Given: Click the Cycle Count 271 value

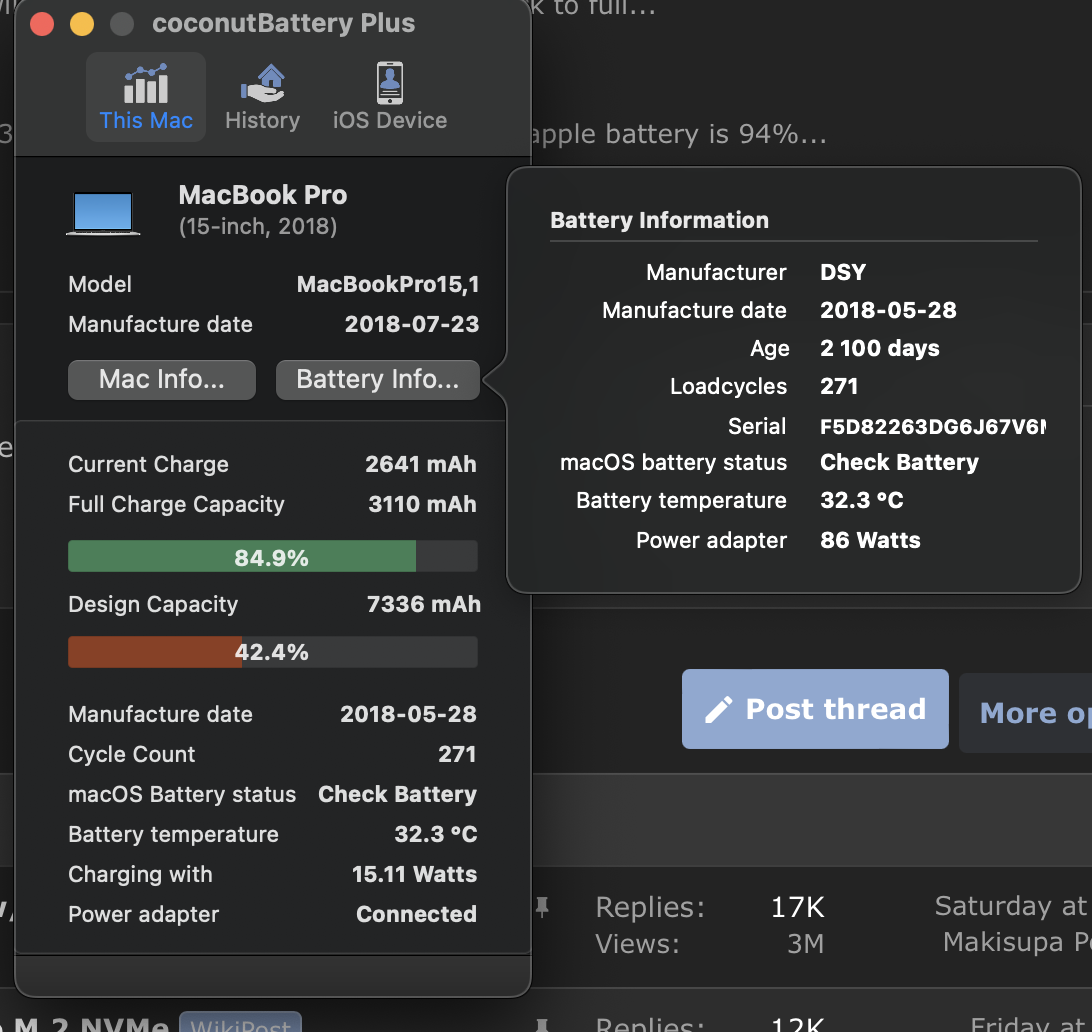Looking at the screenshot, I should [x=457, y=753].
